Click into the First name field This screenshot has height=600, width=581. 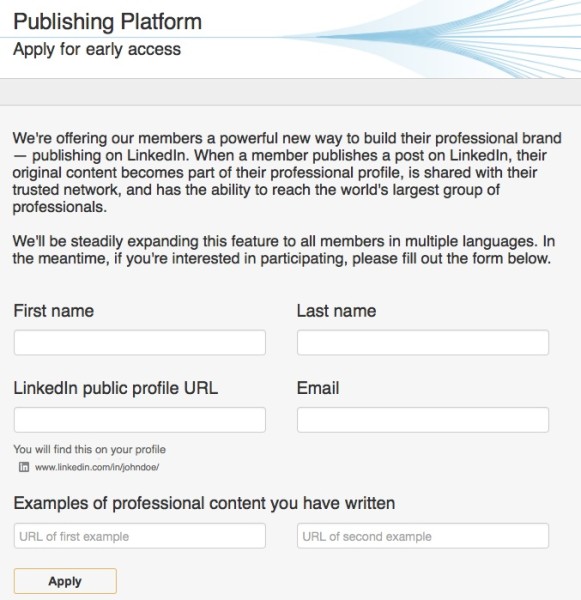click(x=140, y=342)
